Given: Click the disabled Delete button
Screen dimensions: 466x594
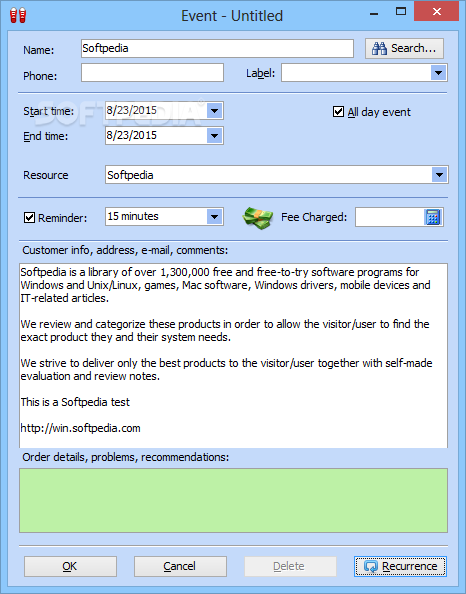Looking at the screenshot, I should tap(290, 566).
